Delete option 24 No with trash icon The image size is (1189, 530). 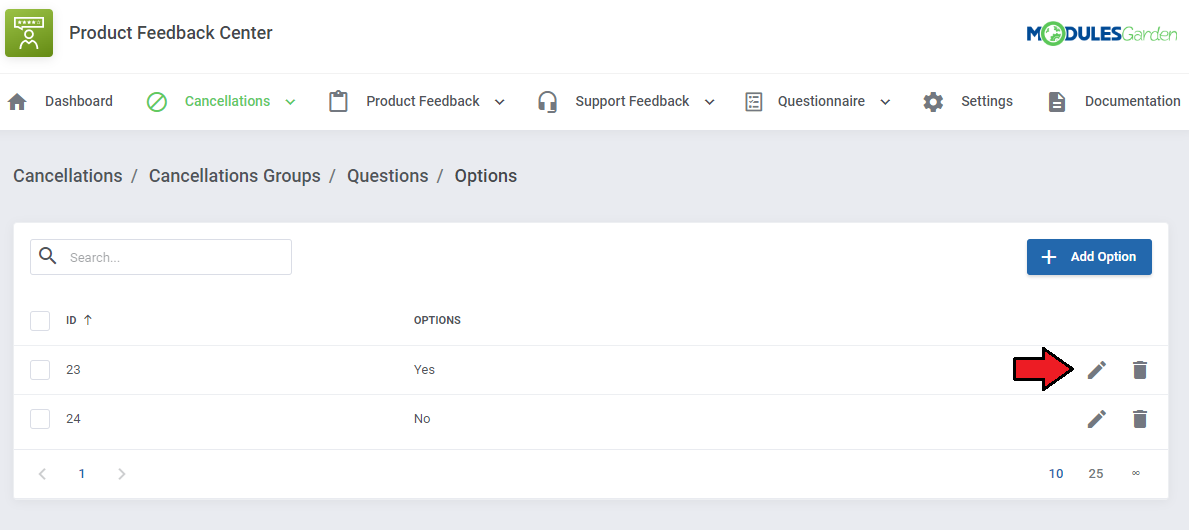[x=1140, y=419]
